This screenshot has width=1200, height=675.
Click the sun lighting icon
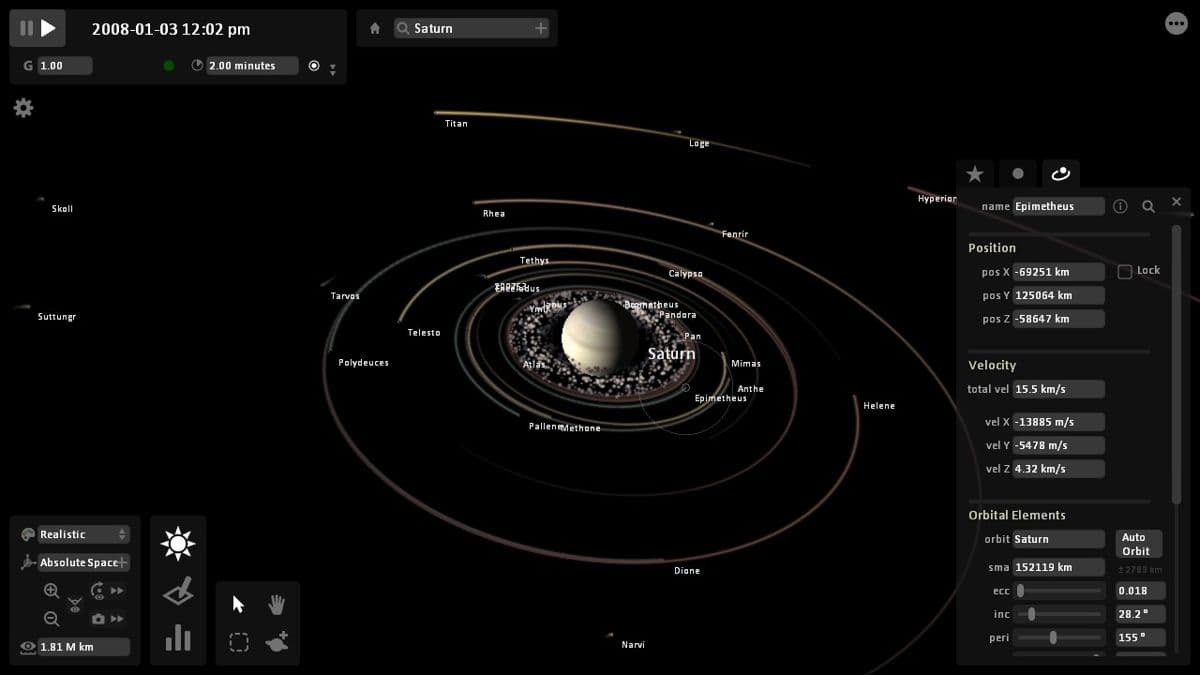coord(178,543)
